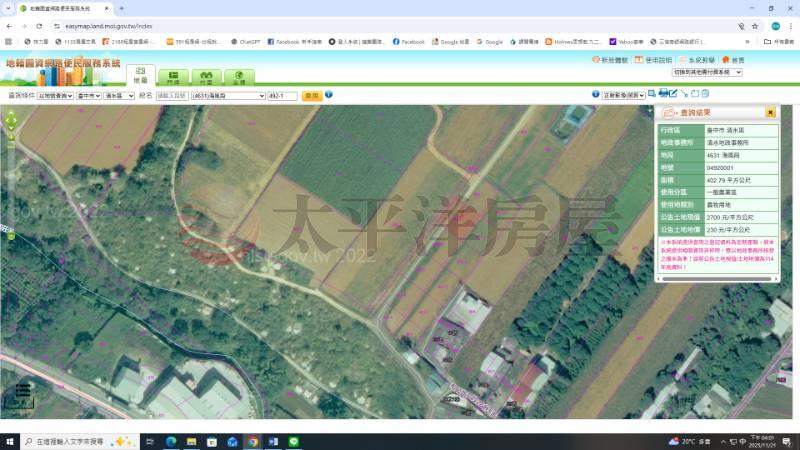Expand the 查詢條件 query type dropdown

click(x=55, y=96)
